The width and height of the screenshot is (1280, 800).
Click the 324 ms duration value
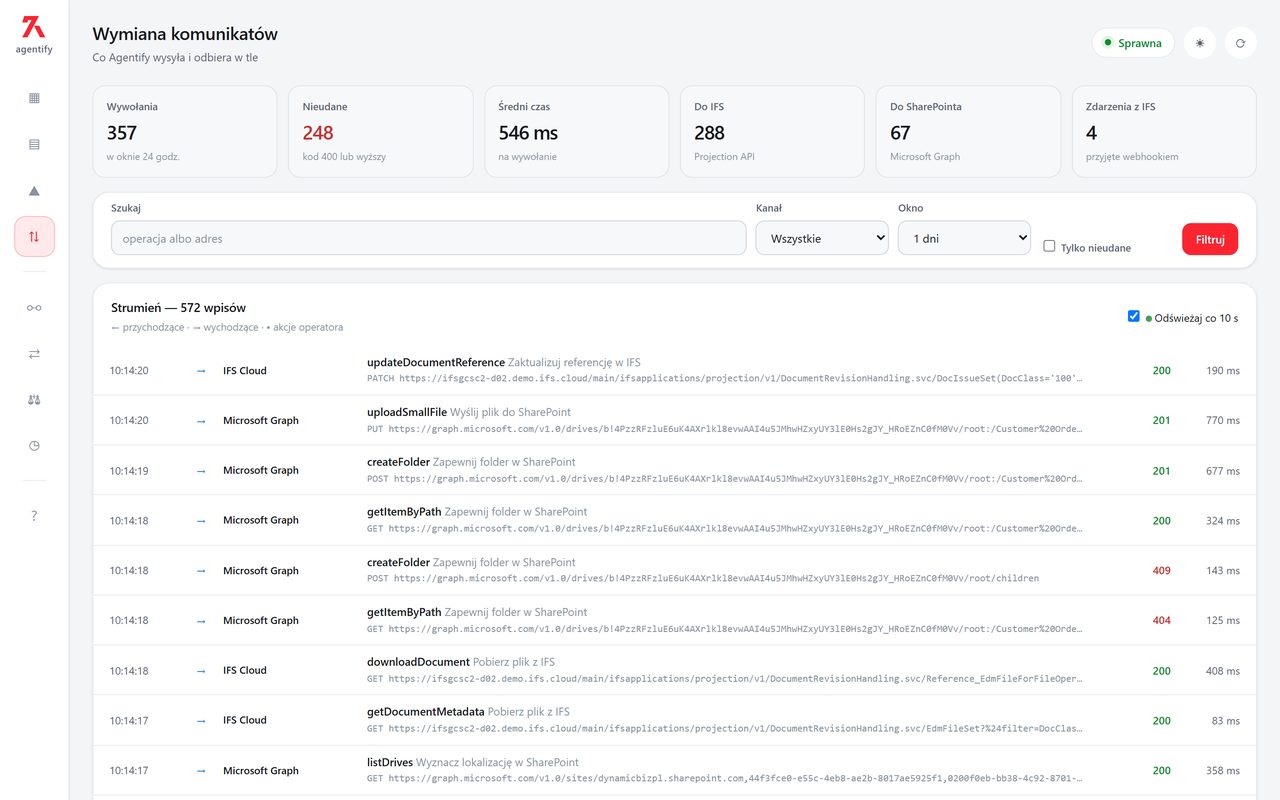[x=1222, y=521]
